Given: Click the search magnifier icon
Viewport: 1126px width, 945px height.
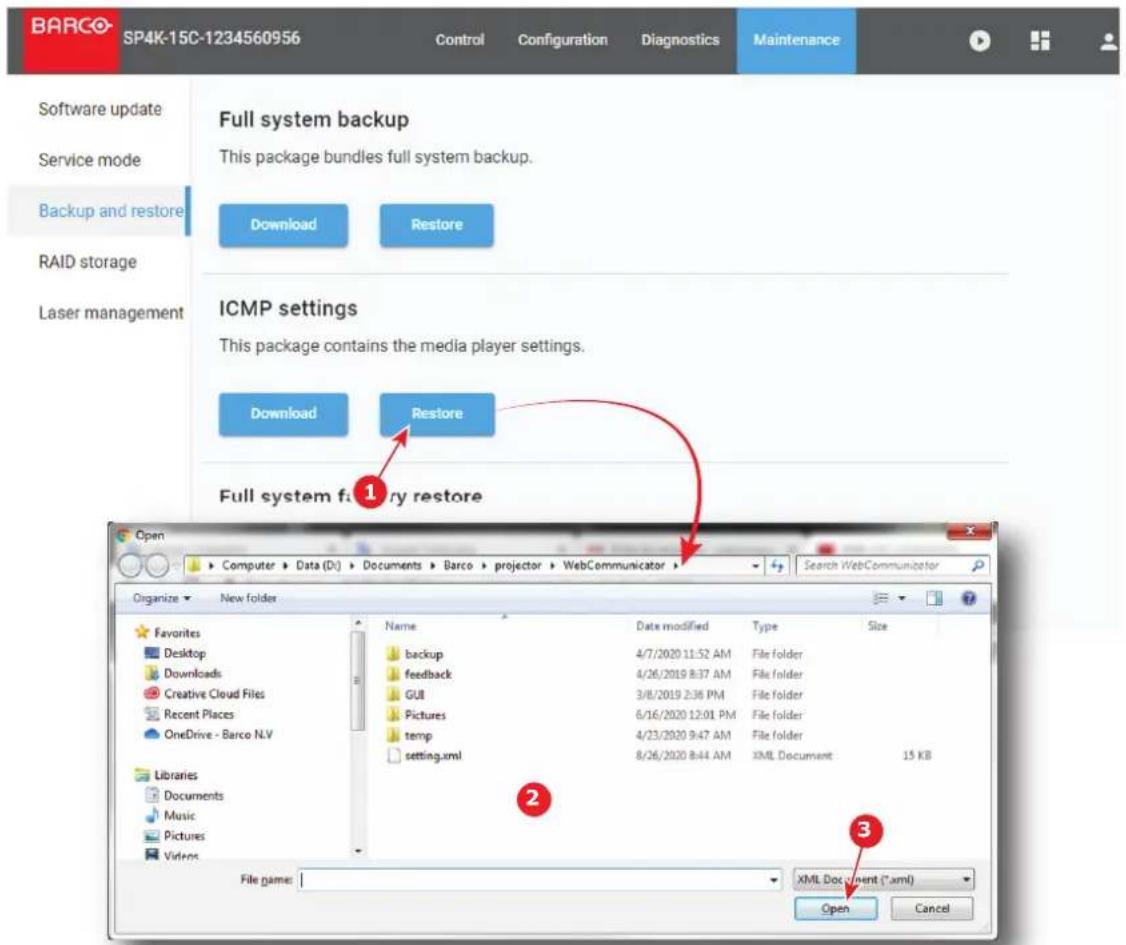Looking at the screenshot, I should click(977, 566).
